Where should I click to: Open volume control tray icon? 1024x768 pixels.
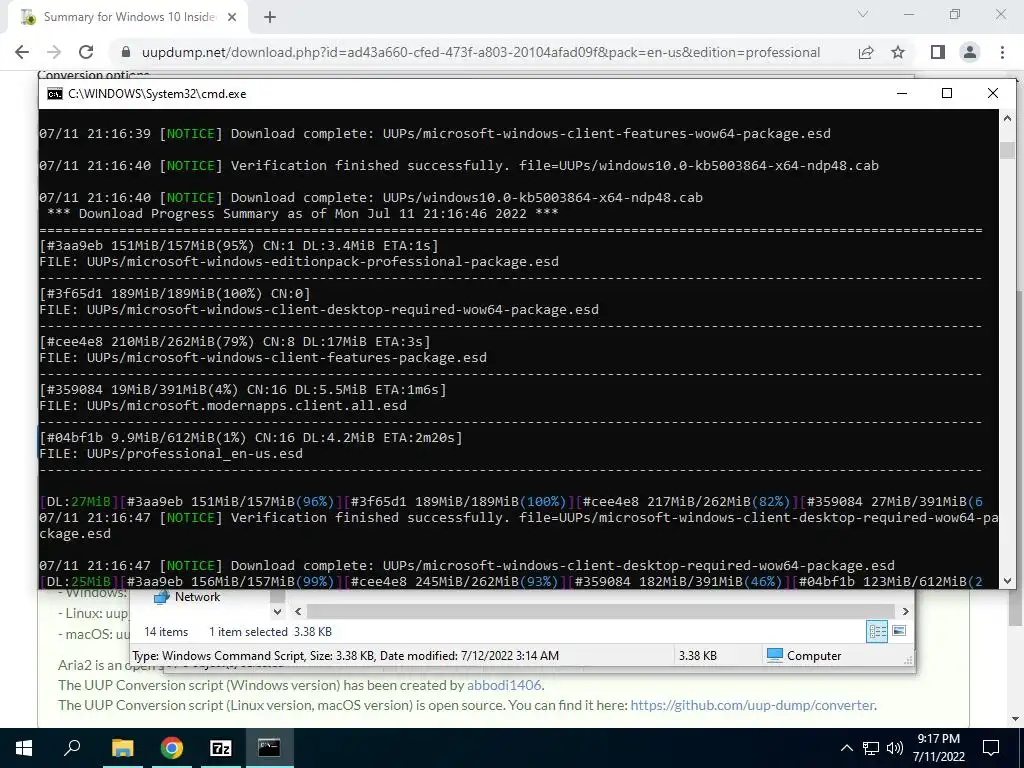(895, 748)
